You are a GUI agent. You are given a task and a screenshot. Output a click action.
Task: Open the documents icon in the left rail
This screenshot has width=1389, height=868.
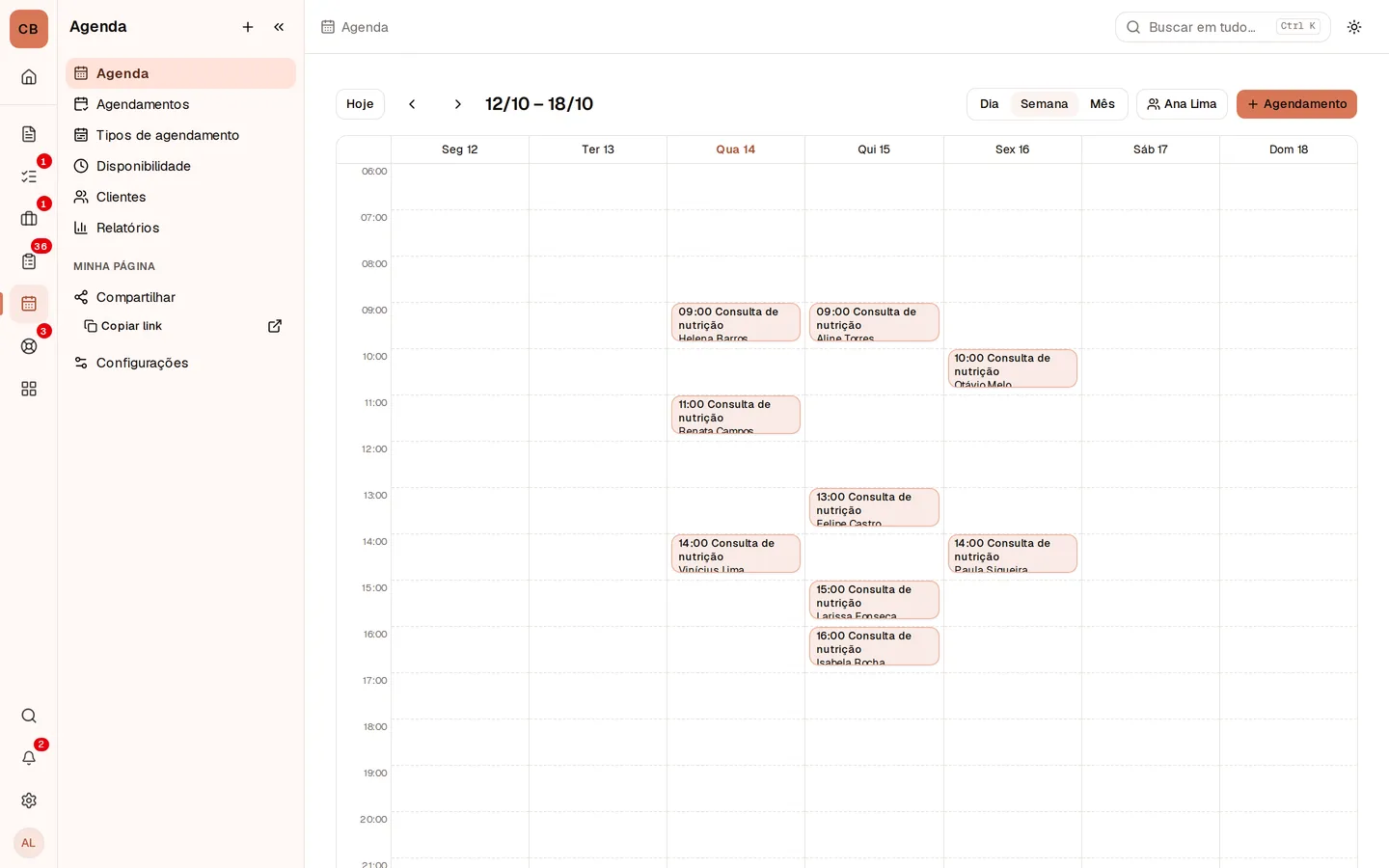point(29,134)
